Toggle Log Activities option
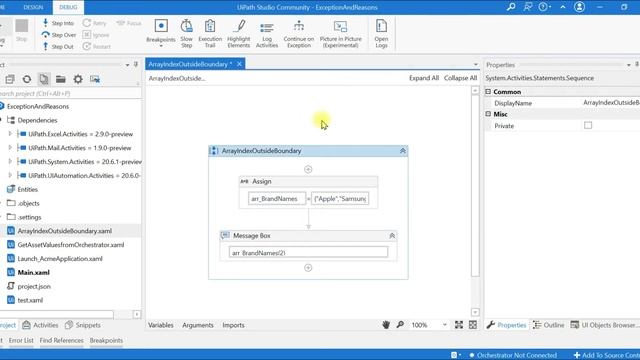 (267, 33)
